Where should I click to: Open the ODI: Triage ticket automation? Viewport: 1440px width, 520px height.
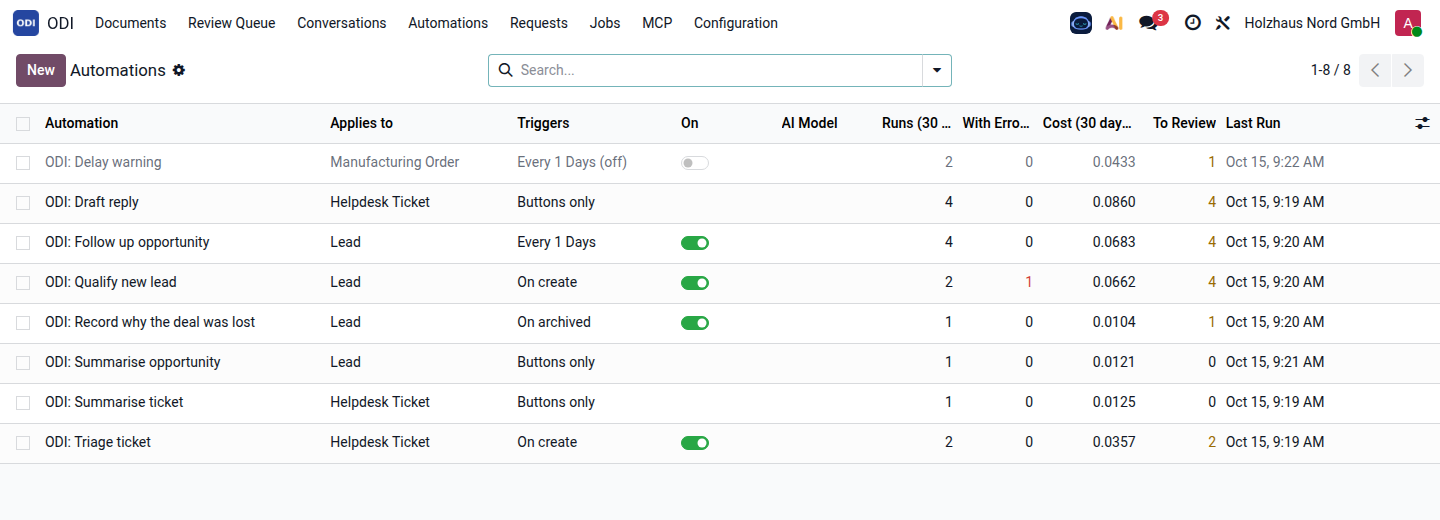(98, 442)
